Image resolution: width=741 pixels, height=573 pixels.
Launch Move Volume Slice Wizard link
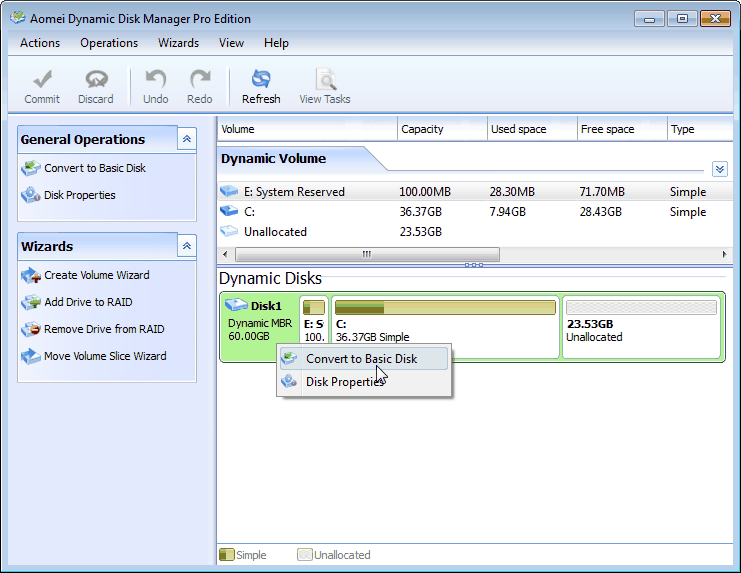point(105,356)
